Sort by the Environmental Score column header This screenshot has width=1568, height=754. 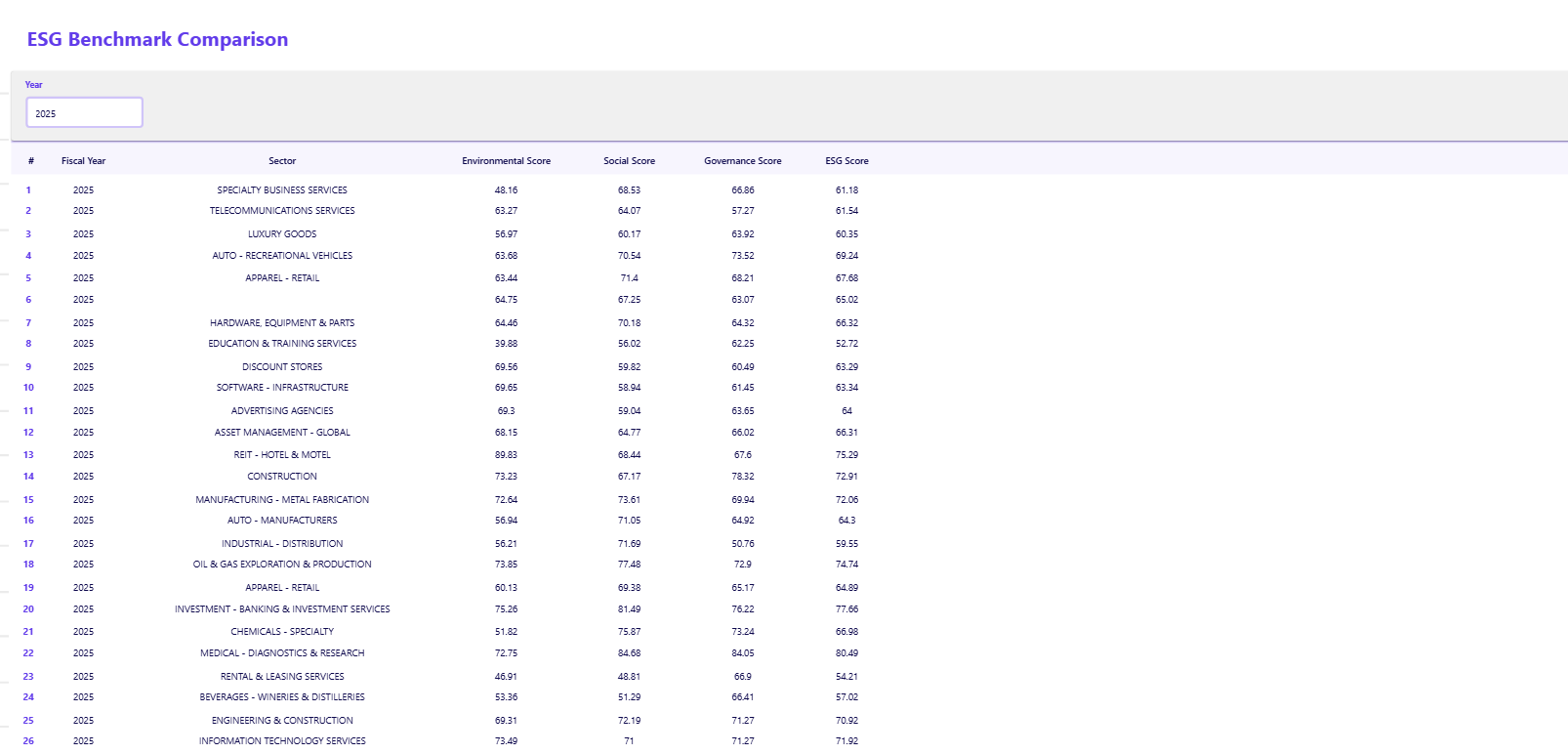click(x=506, y=161)
